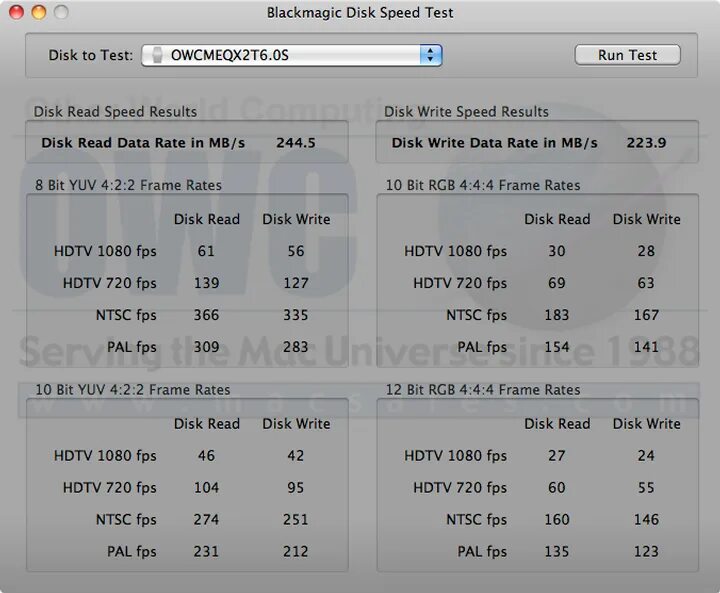The width and height of the screenshot is (720, 593).
Task: Click 12 Bit RGB NTSC write value 146
Action: pyautogui.click(x=646, y=520)
